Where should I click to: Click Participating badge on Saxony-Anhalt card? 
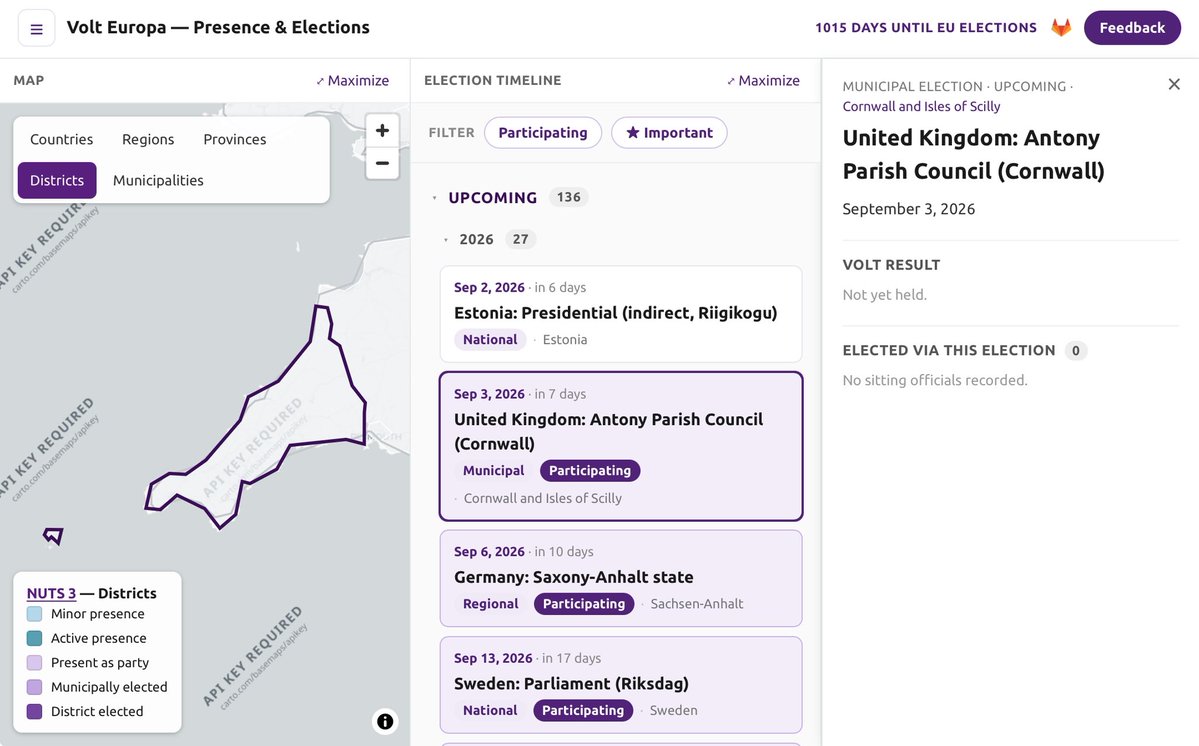coord(583,604)
